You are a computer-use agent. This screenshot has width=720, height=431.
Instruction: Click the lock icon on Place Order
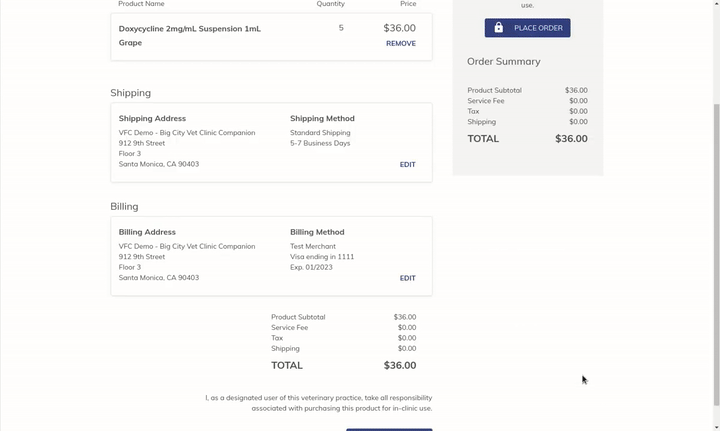tap(499, 28)
